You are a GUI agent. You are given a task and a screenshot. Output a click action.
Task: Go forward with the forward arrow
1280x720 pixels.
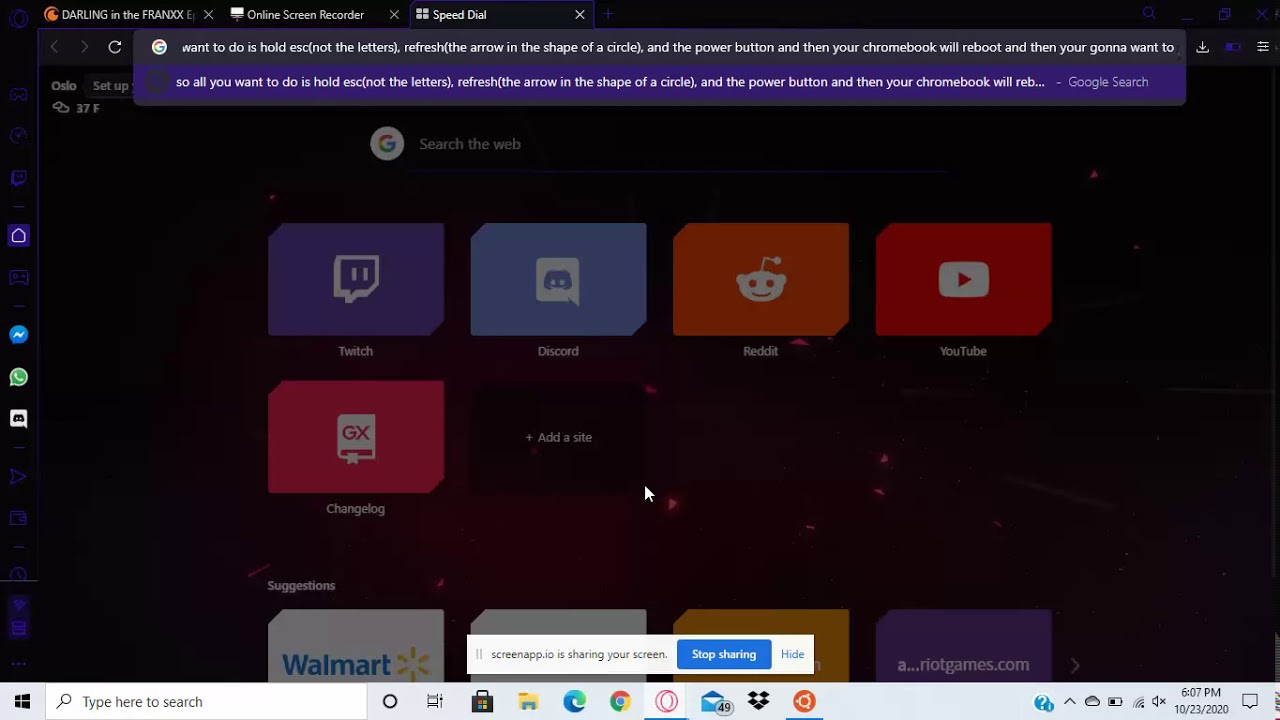(x=84, y=47)
